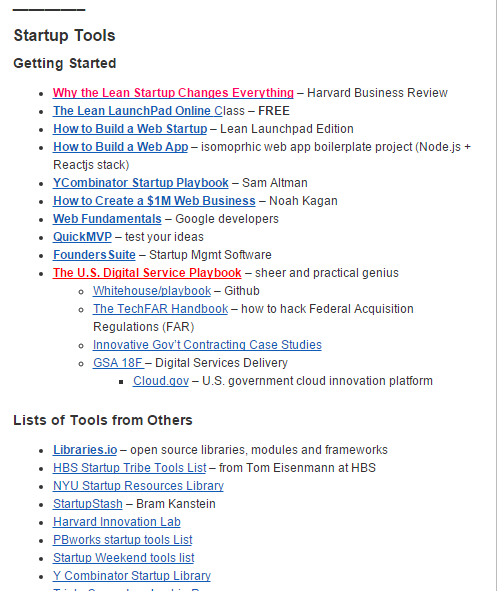Click HBS Startup Tribe Tools List link
The height and width of the screenshot is (591, 502).
(130, 468)
